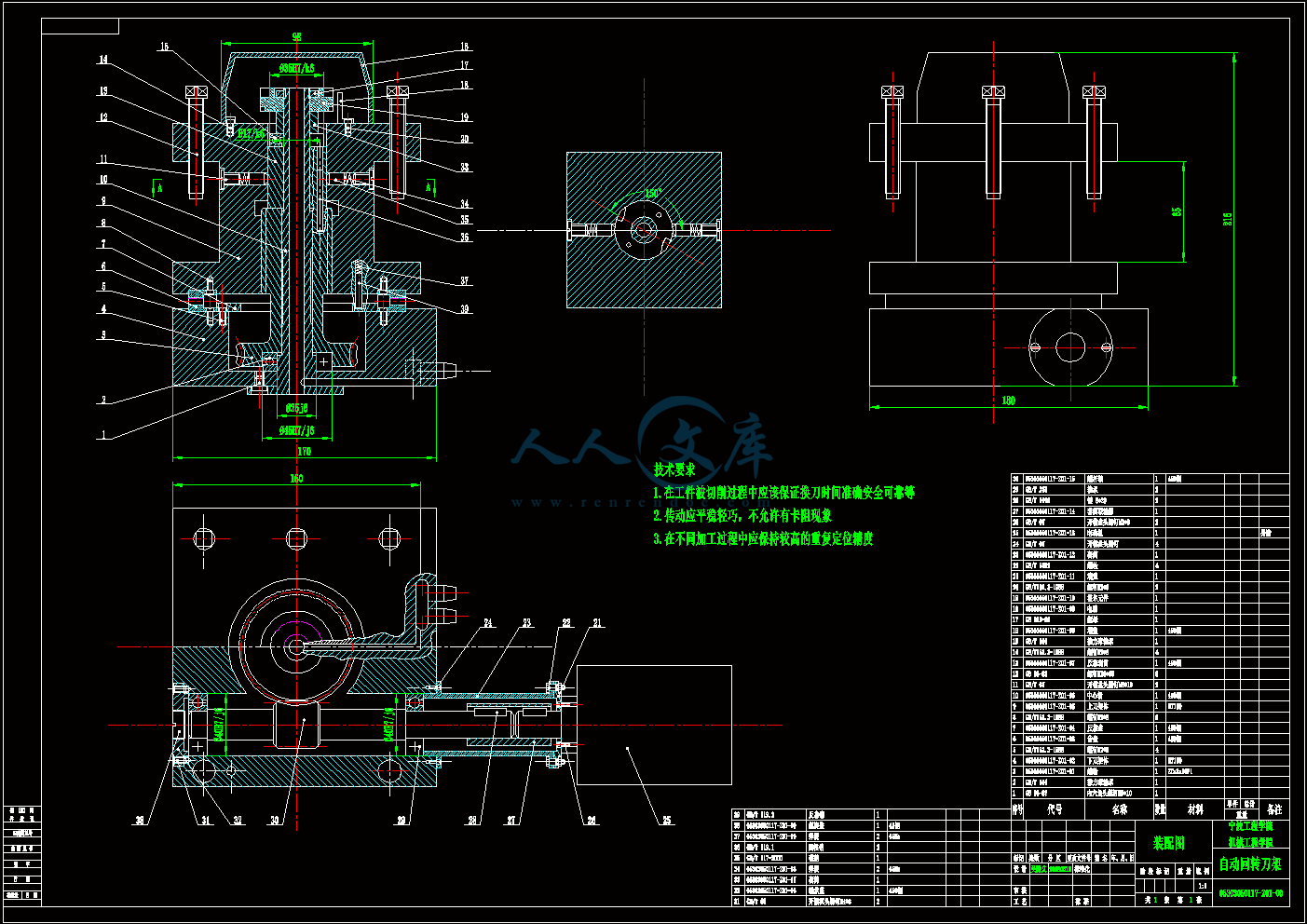The width and height of the screenshot is (1307, 924).
Task: Click the '备注' column header of parts list
Action: click(x=1274, y=810)
